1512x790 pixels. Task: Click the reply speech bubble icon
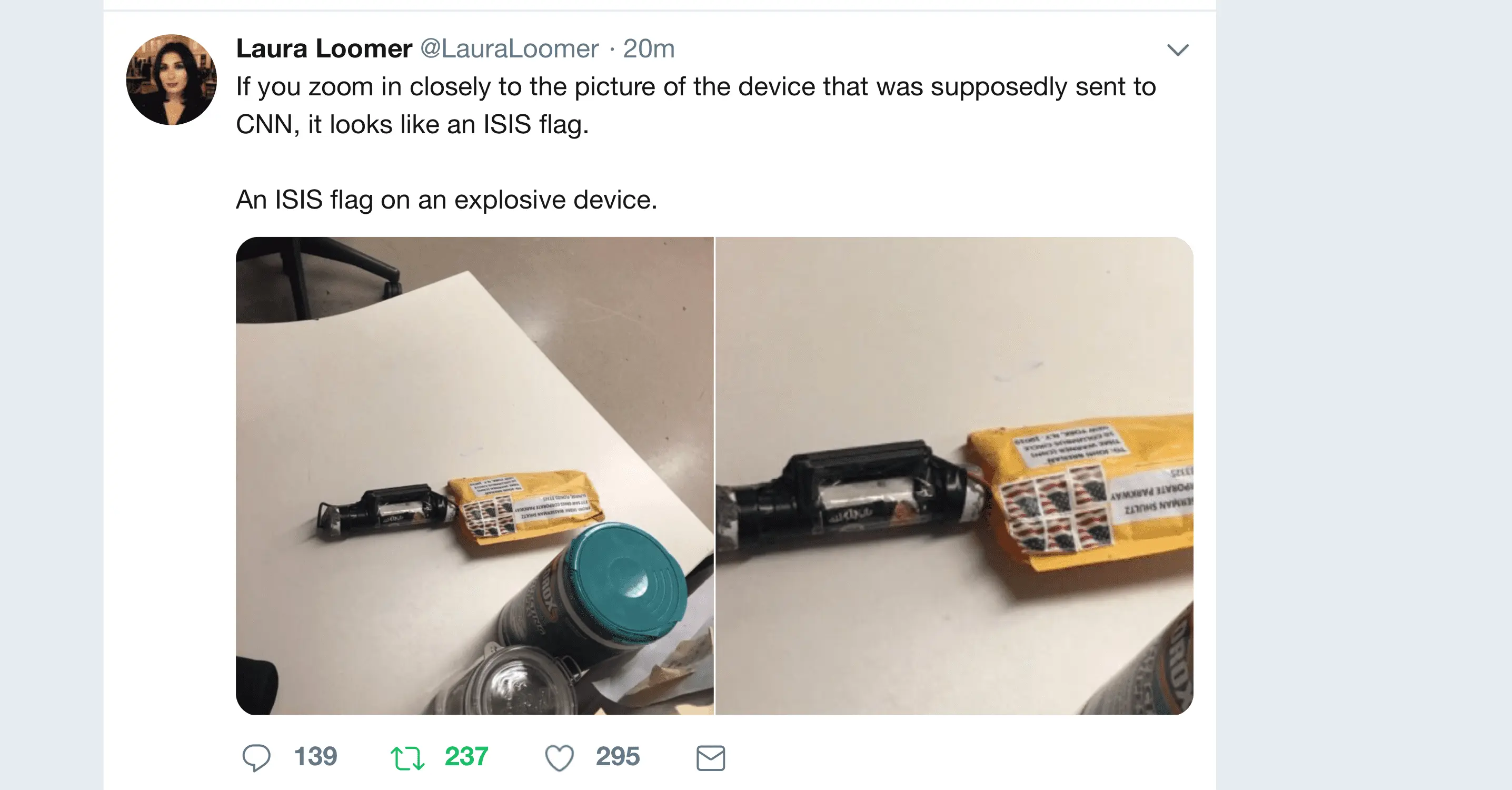click(256, 757)
